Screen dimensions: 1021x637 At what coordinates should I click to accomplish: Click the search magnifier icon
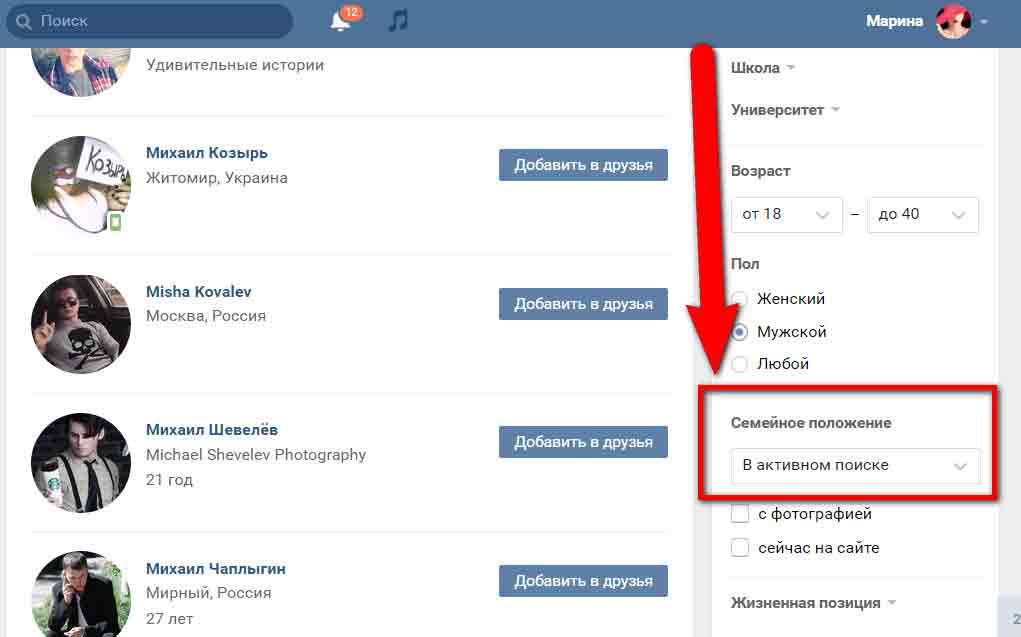(23, 21)
